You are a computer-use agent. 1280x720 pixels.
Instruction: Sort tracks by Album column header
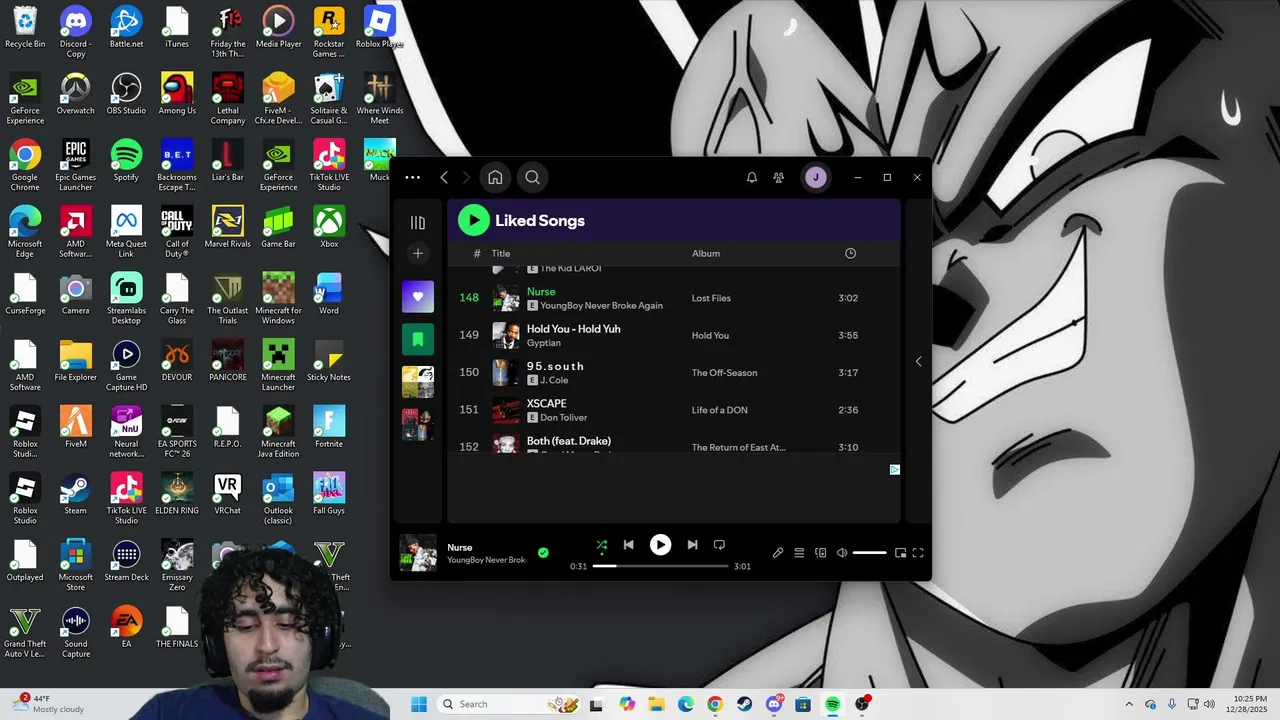pos(706,254)
